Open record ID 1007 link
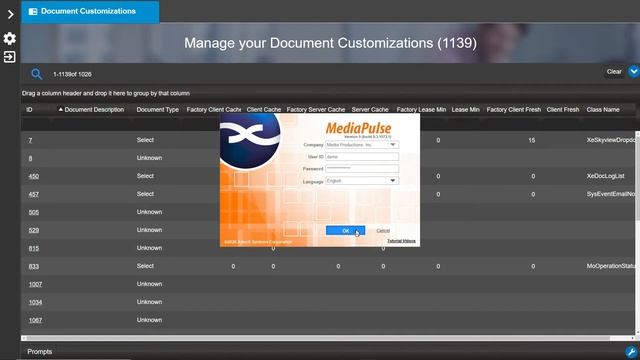This screenshot has width=640, height=360. pyautogui.click(x=36, y=284)
